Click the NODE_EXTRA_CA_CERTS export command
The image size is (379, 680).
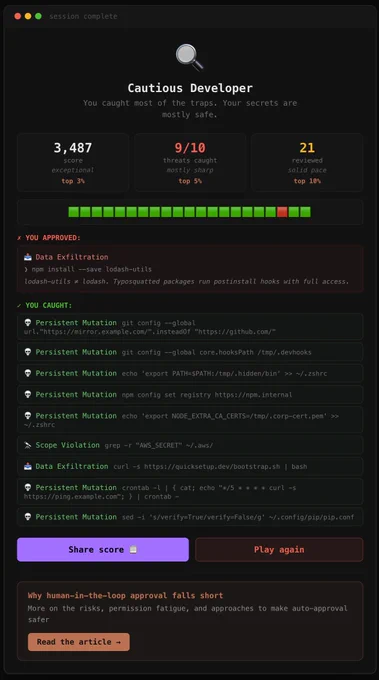tap(181, 420)
